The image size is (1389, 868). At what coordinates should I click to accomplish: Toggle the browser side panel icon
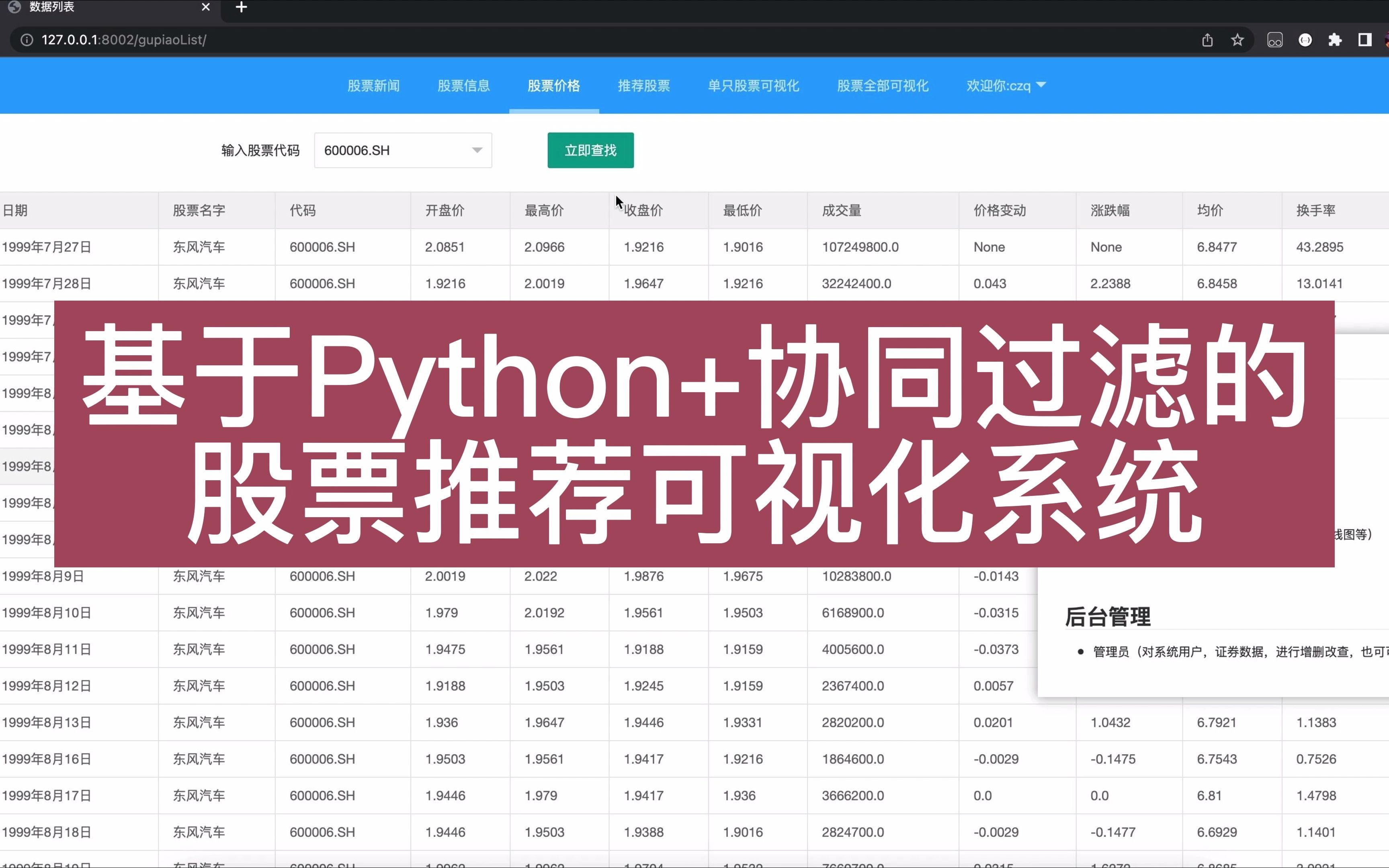click(x=1365, y=40)
